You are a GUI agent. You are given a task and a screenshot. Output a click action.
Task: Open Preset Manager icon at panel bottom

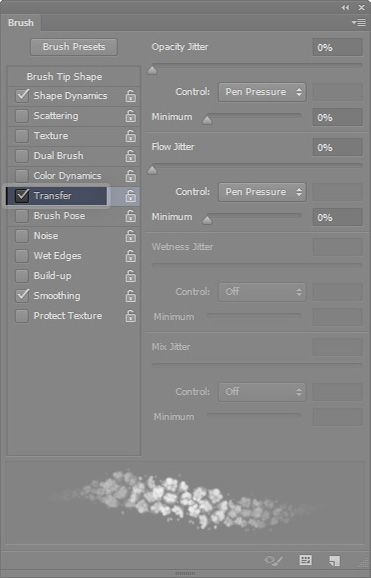(305, 560)
